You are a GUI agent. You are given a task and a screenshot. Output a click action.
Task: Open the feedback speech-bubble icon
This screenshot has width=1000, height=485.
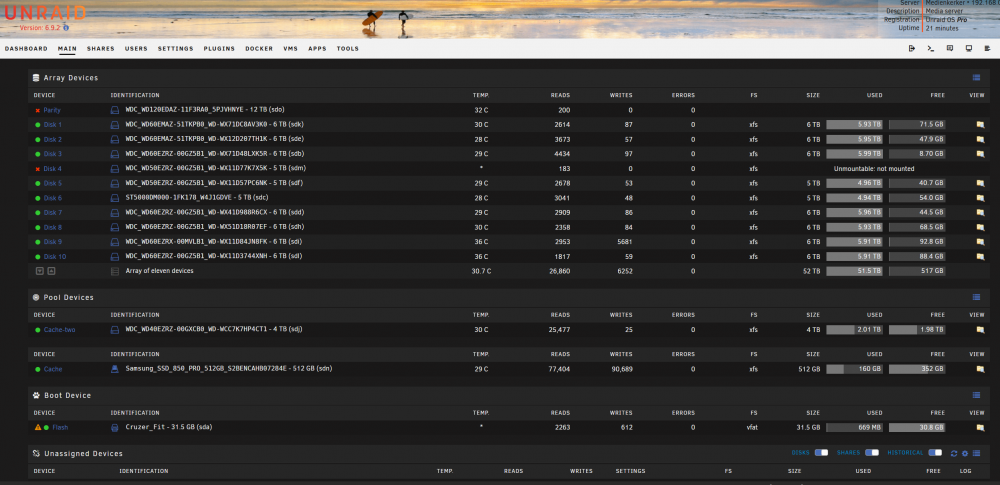pos(950,48)
